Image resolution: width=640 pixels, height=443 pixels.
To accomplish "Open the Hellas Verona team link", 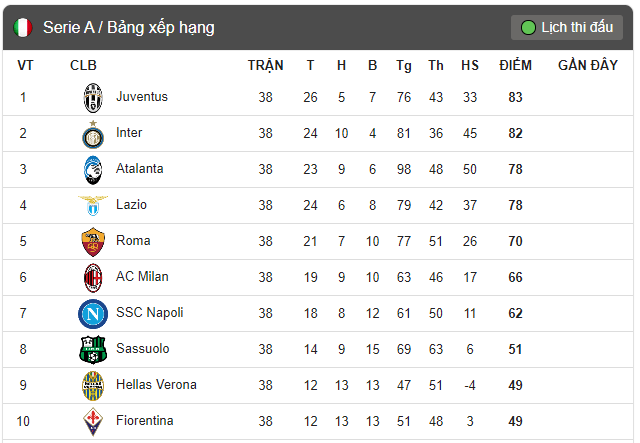I will (156, 385).
